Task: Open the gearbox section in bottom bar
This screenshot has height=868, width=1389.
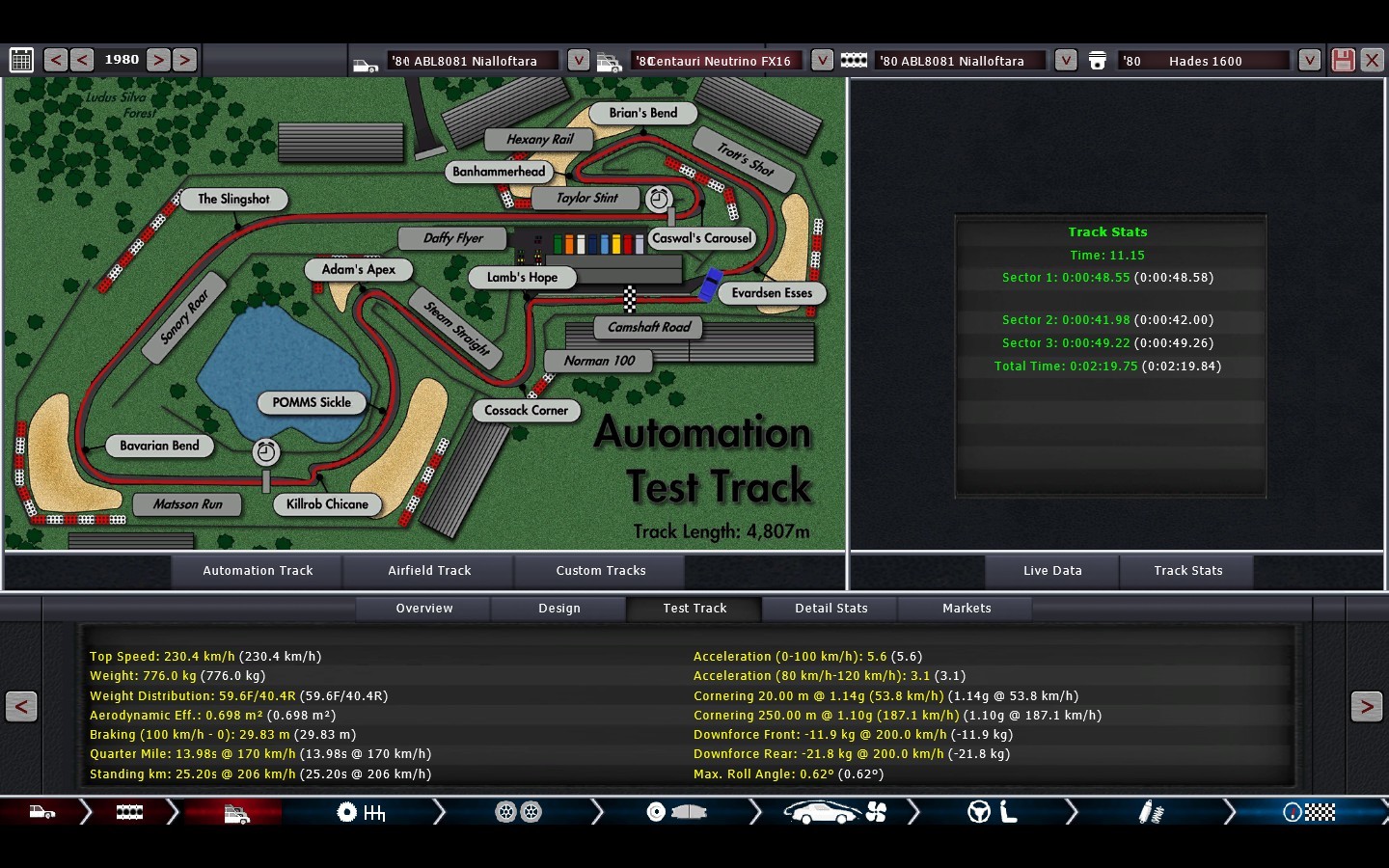Action: [361, 813]
